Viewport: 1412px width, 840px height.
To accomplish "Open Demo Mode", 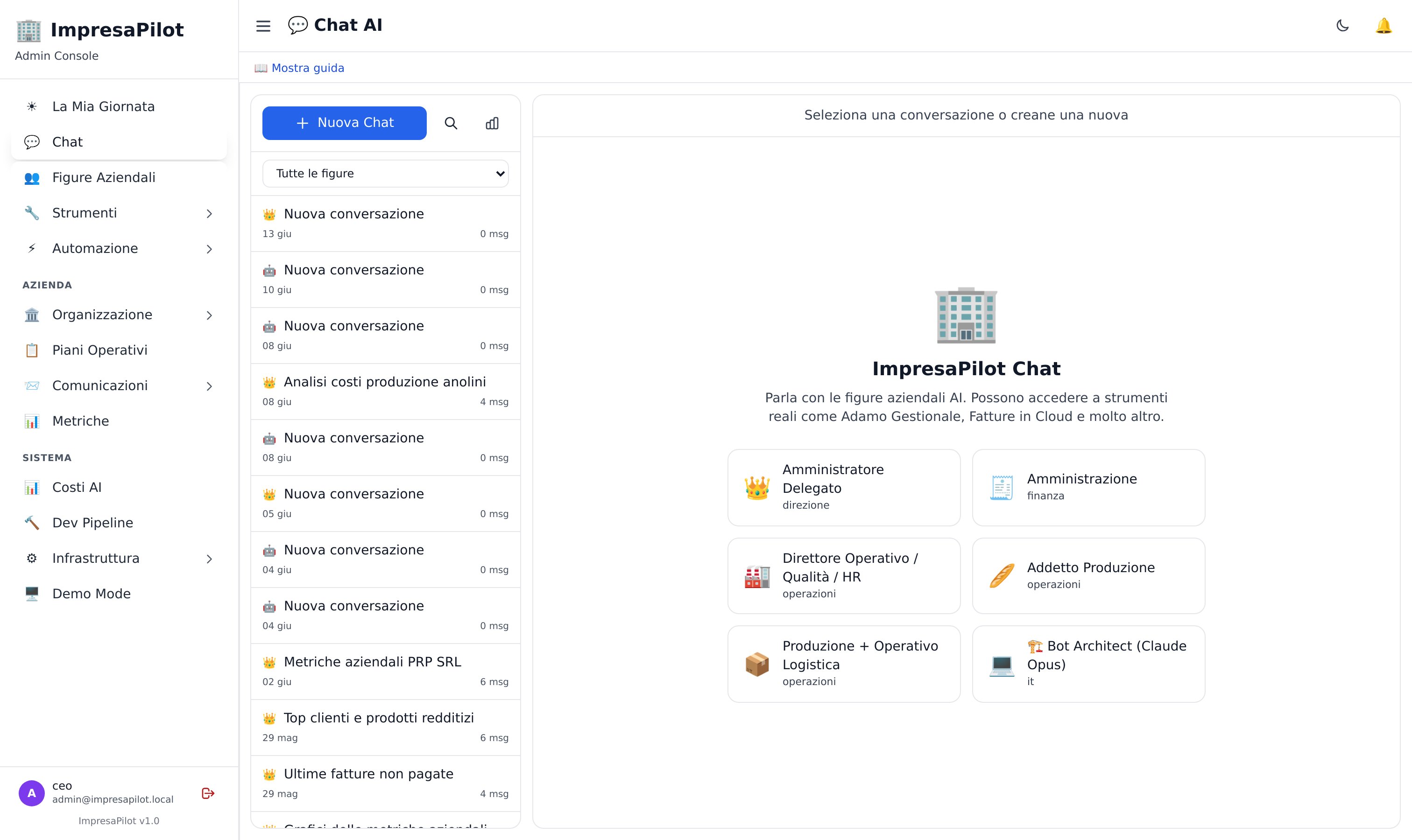I will click(x=119, y=594).
